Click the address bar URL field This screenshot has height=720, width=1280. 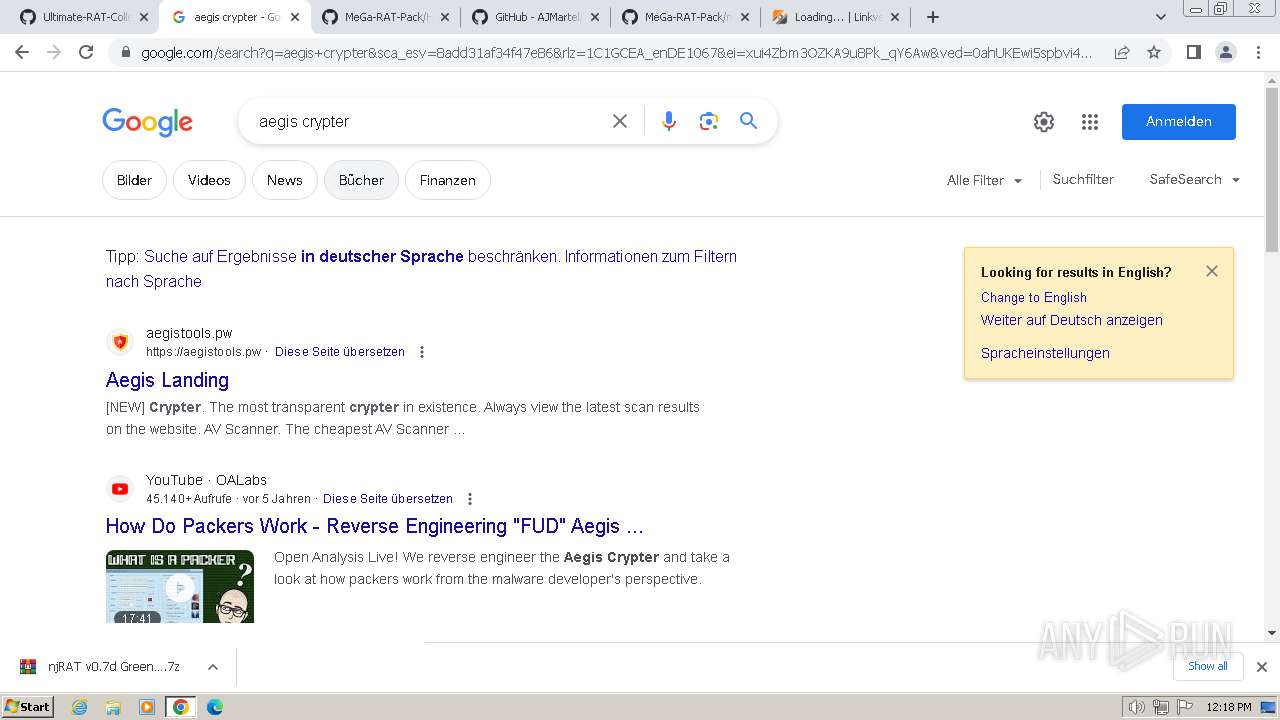pyautogui.click(x=618, y=52)
